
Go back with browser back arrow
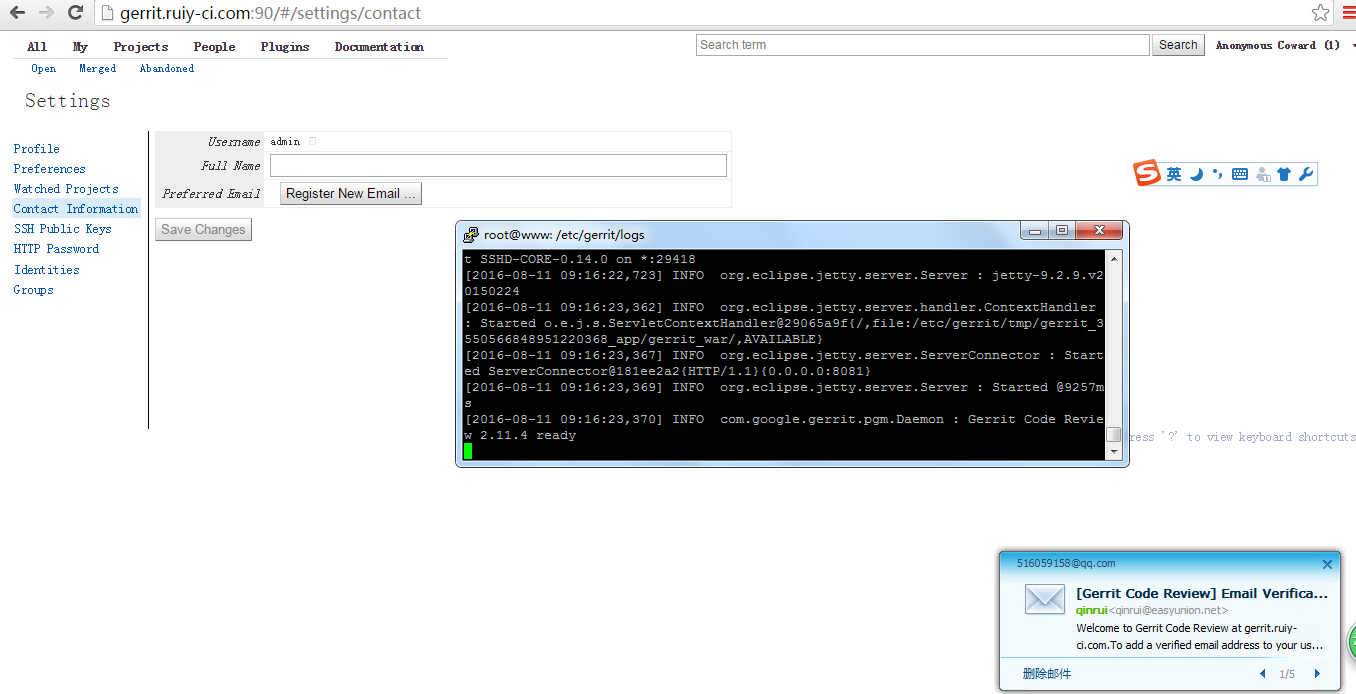(17, 13)
